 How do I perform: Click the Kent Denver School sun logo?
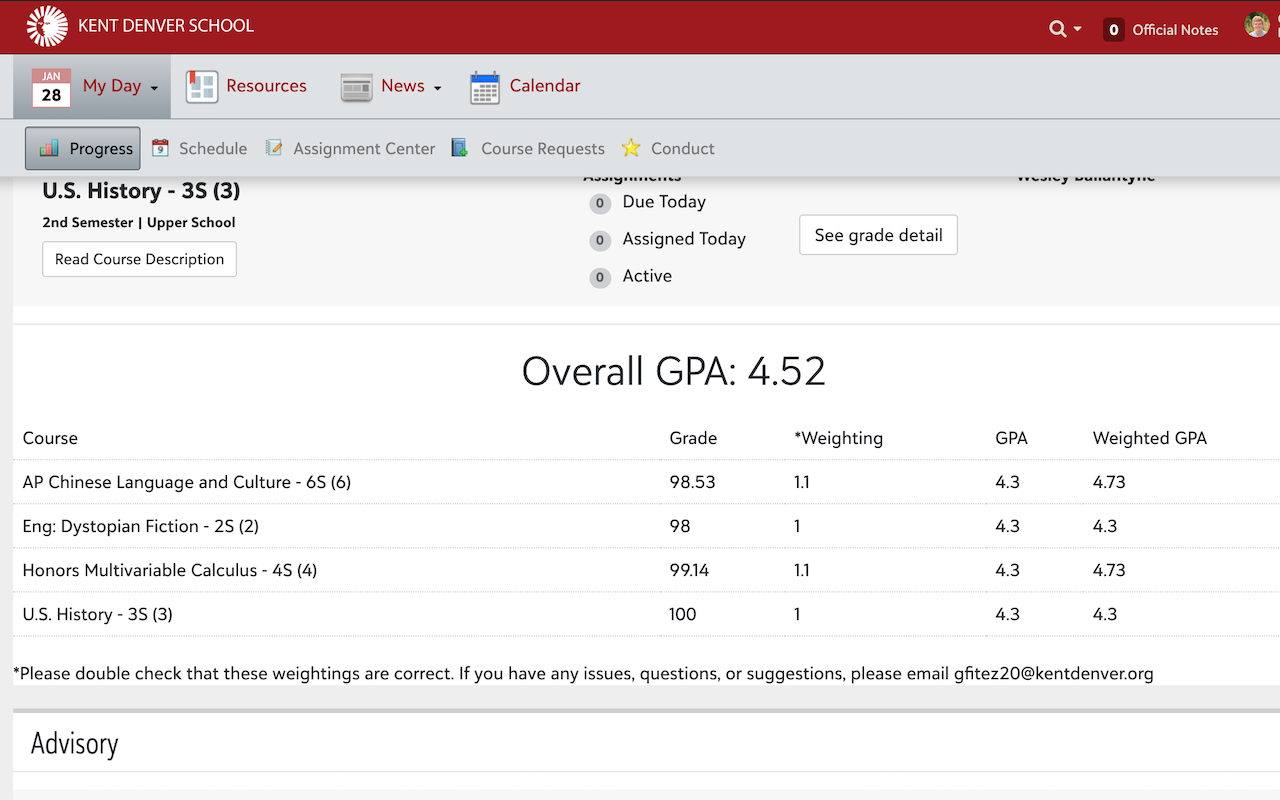click(x=47, y=26)
